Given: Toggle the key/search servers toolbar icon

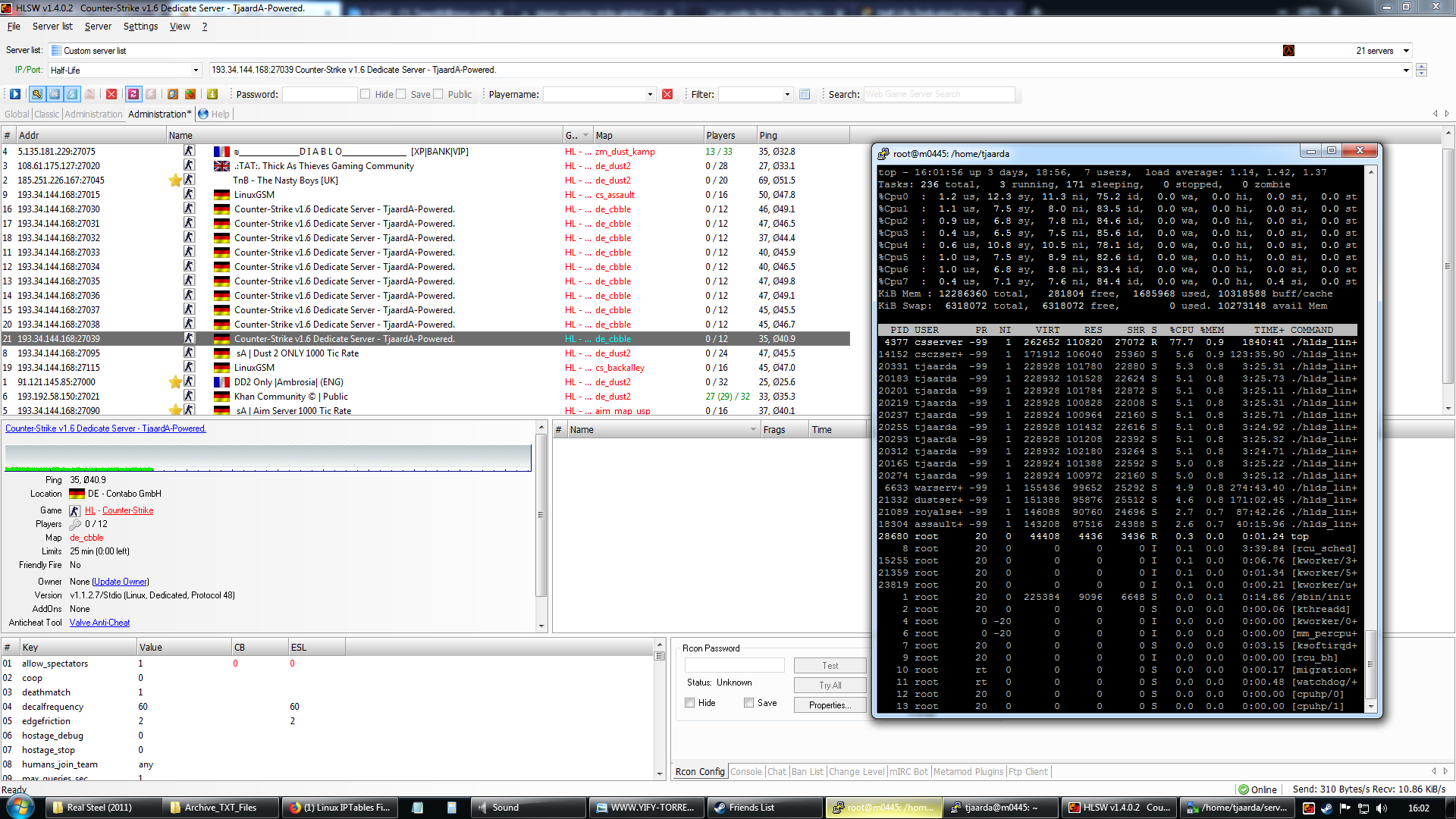Looking at the screenshot, I should [36, 94].
